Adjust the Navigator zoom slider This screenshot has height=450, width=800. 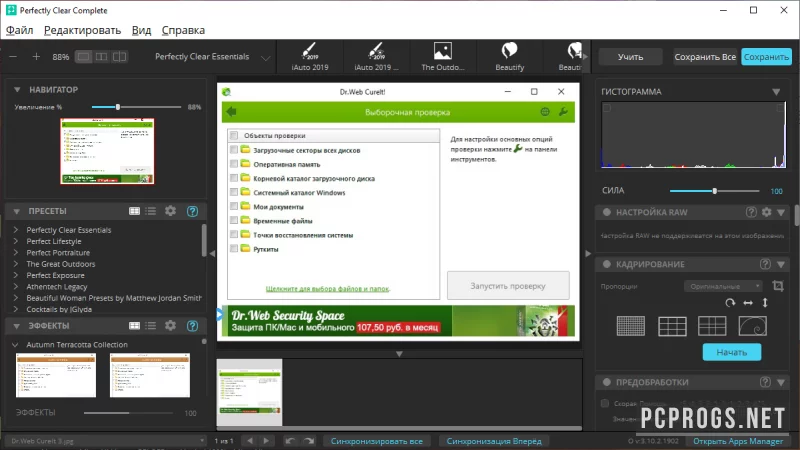click(x=118, y=107)
